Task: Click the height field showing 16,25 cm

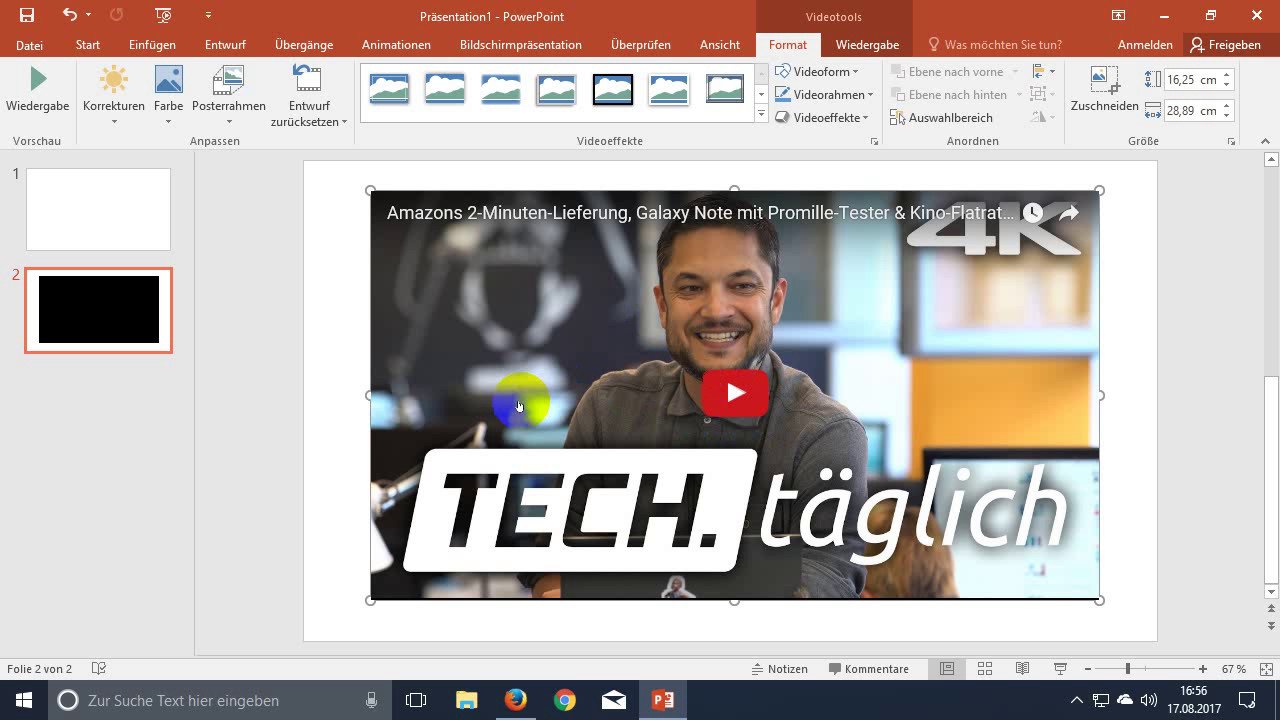Action: pyautogui.click(x=1191, y=80)
